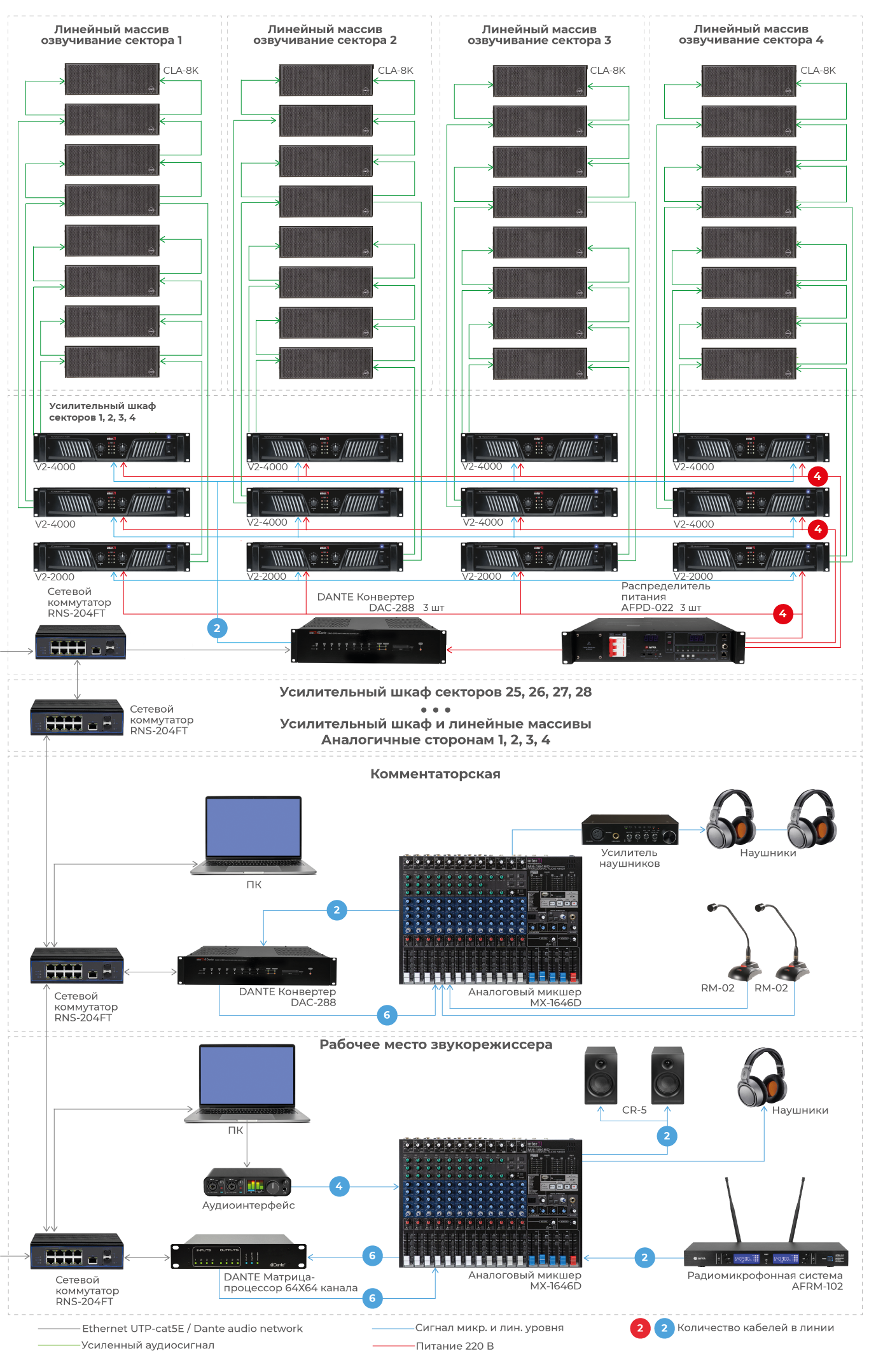Click the Аудиоинтерфейс device

[247, 1182]
